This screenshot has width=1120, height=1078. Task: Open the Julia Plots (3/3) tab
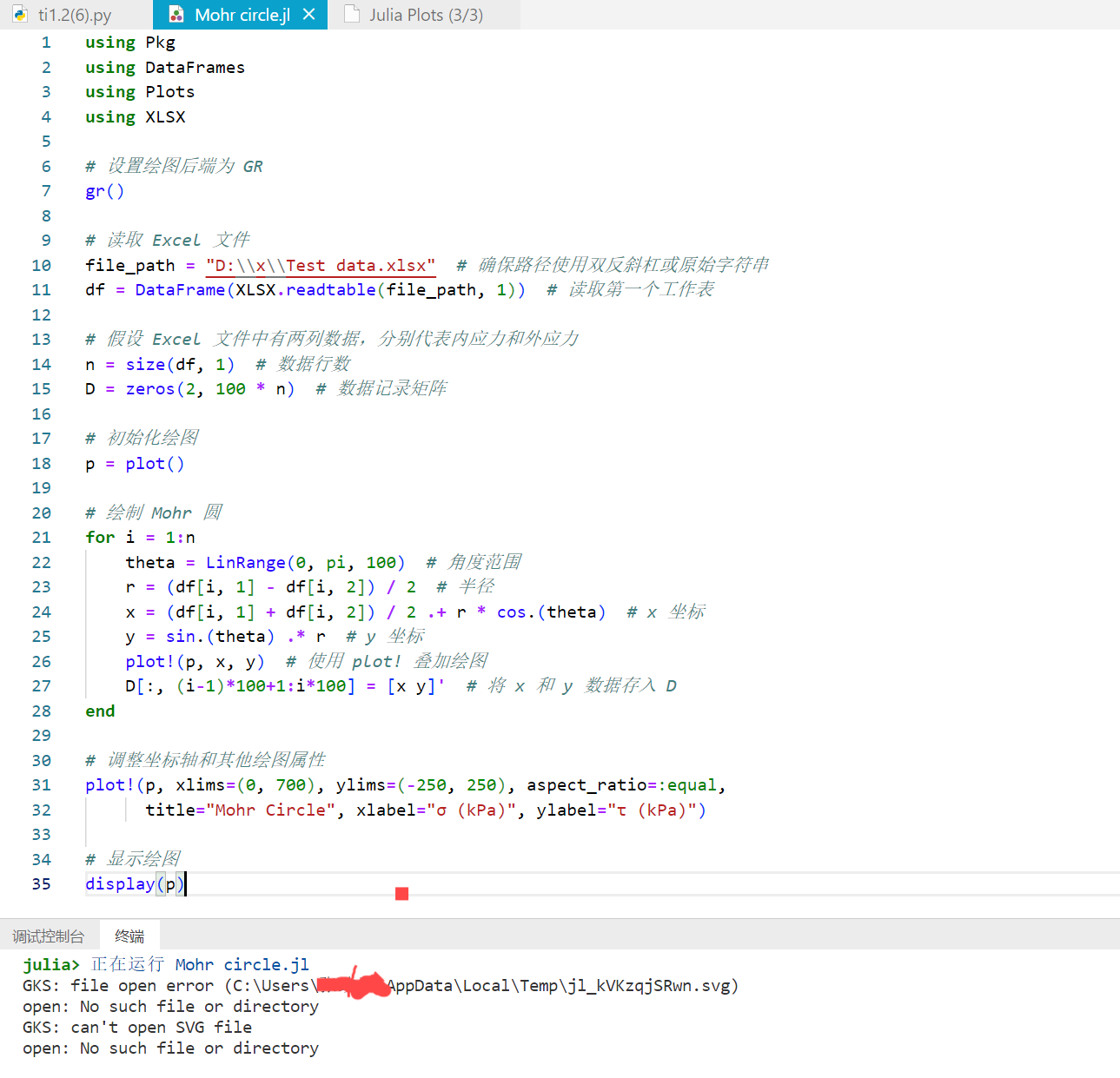pos(425,15)
